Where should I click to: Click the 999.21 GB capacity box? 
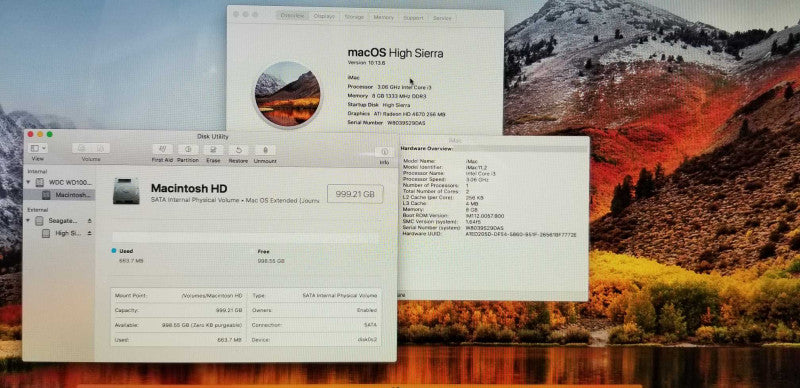(355, 194)
